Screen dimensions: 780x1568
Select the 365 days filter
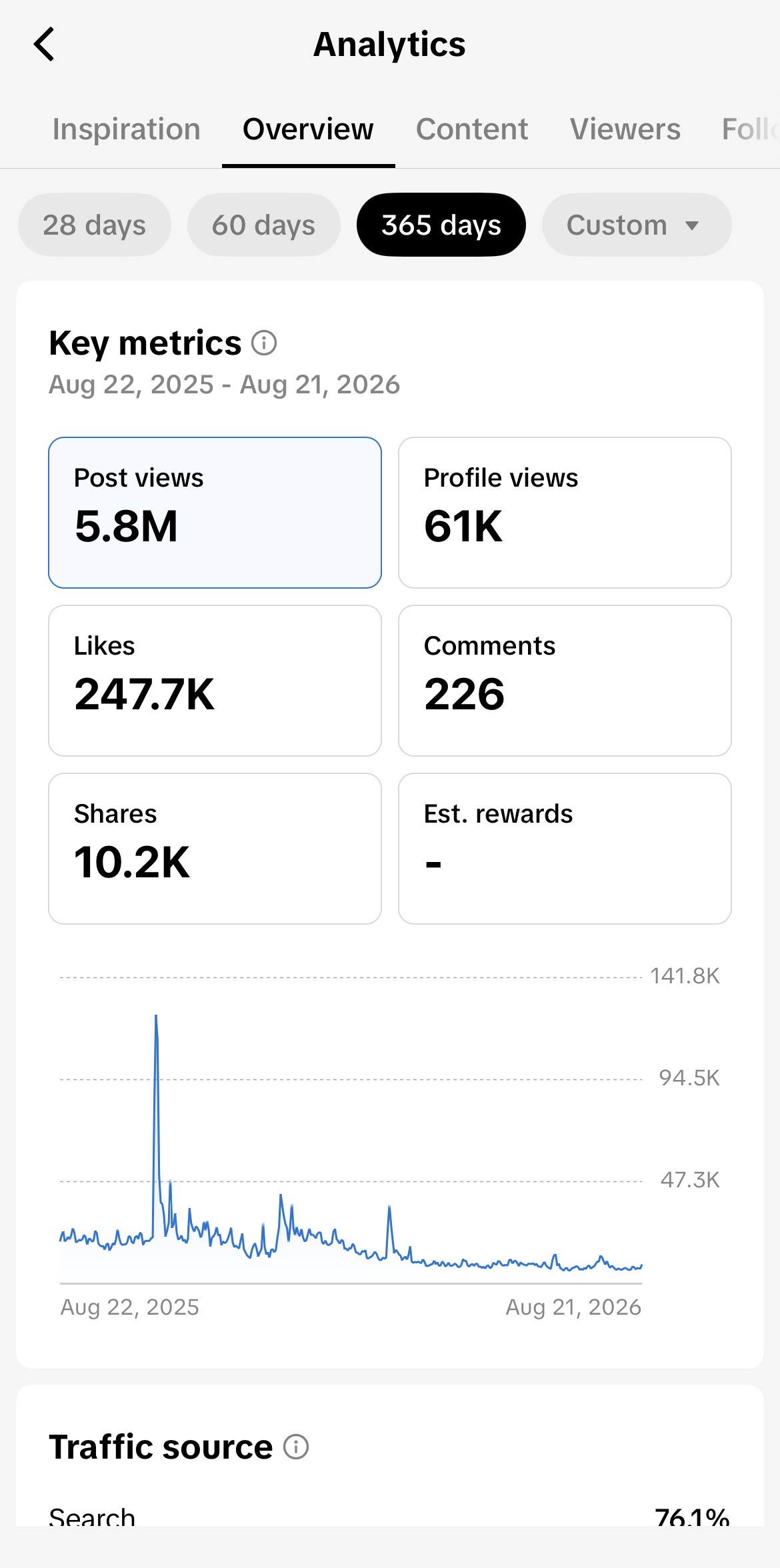(441, 225)
